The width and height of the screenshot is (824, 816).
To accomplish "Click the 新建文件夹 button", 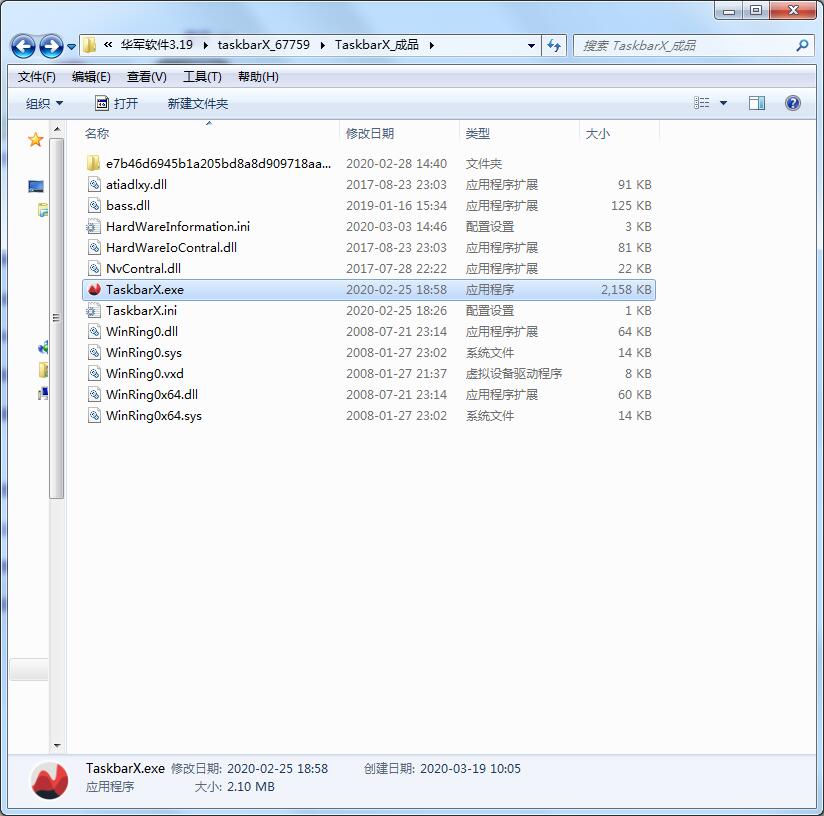I will coord(198,103).
